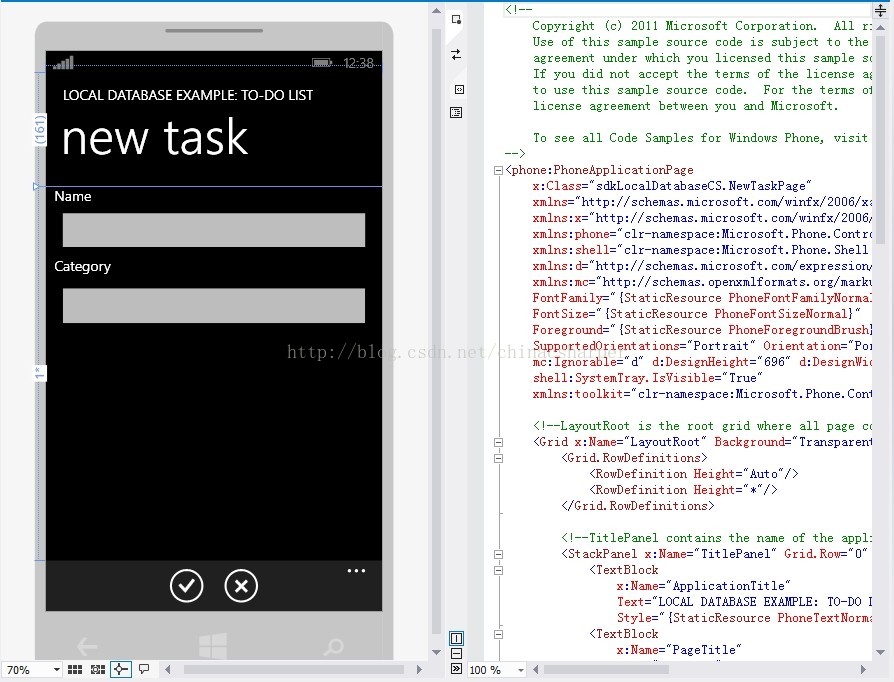894x682 pixels.
Task: Click designer horizontal scrollbar left arrow
Action: point(168,669)
